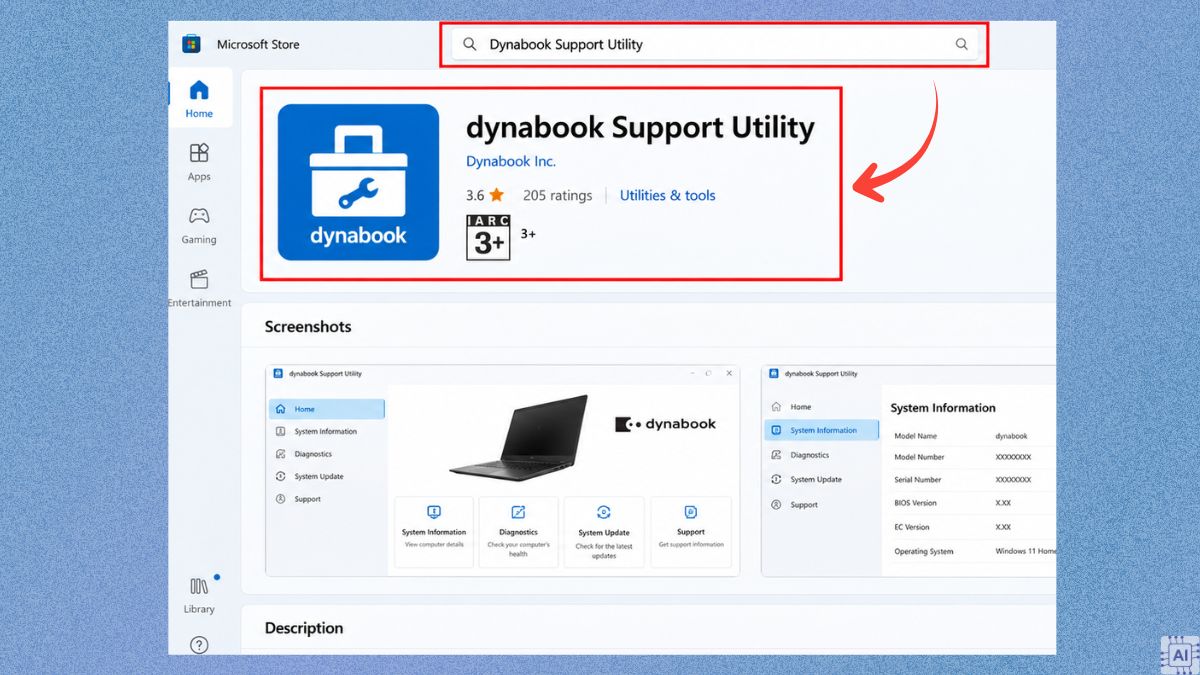Image resolution: width=1200 pixels, height=675 pixels.
Task: Click the BIOS Version row label
Action: click(916, 503)
